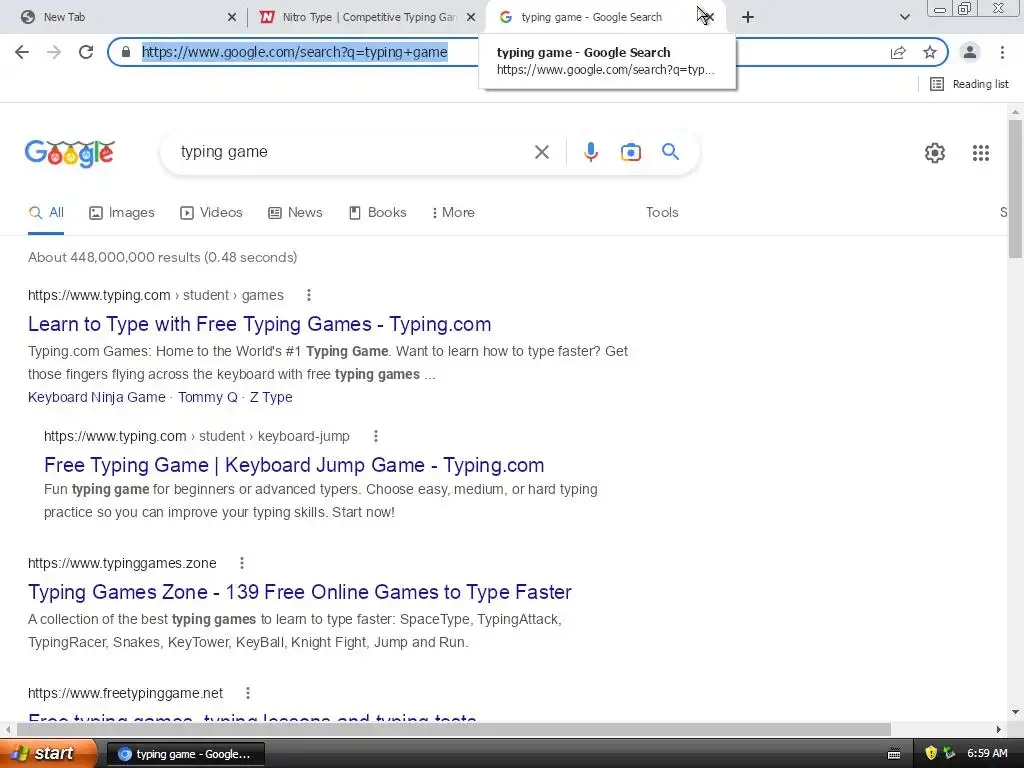Click the keyboard icon in taskbar
The width and height of the screenshot is (1024, 768).
[894, 754]
